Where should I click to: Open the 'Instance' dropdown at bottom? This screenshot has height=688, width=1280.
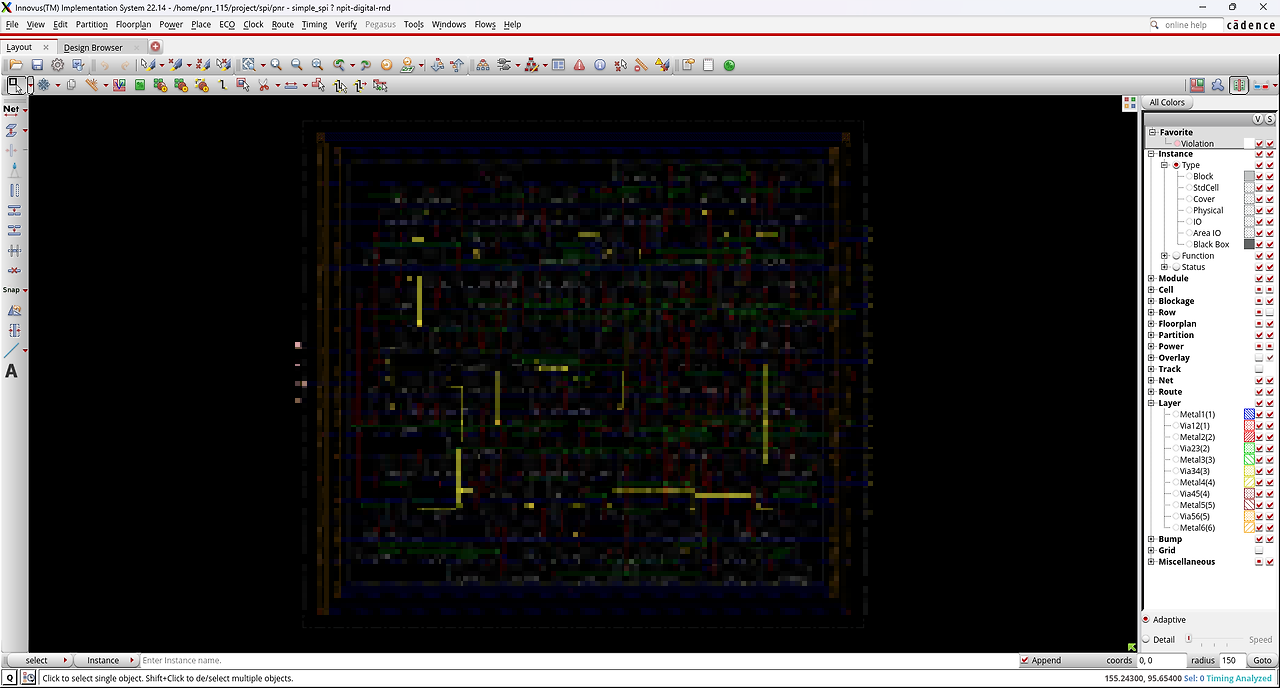coord(108,660)
